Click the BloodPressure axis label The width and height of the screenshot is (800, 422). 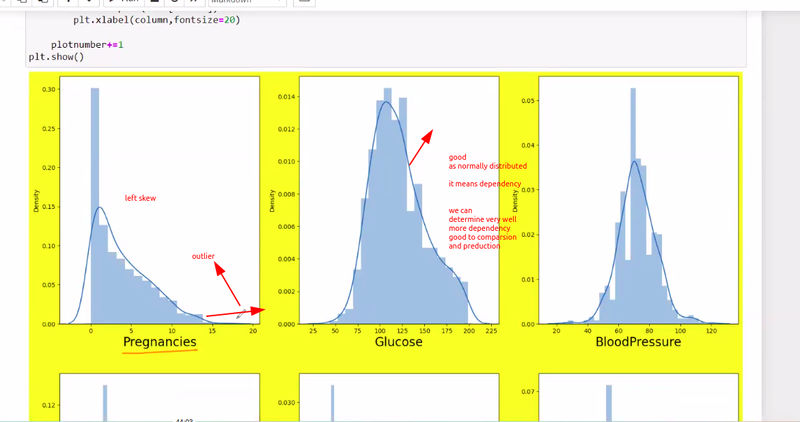tap(637, 342)
